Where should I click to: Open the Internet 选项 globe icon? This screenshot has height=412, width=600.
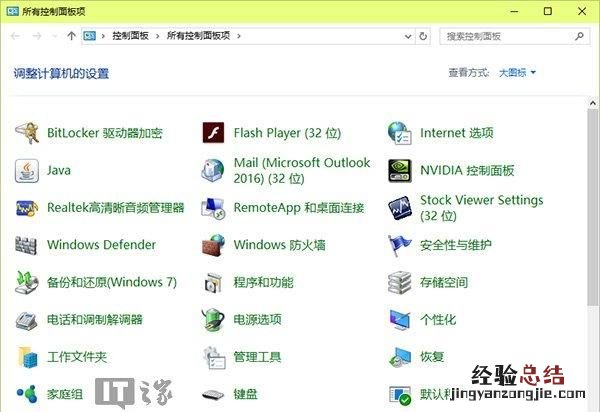(x=399, y=133)
